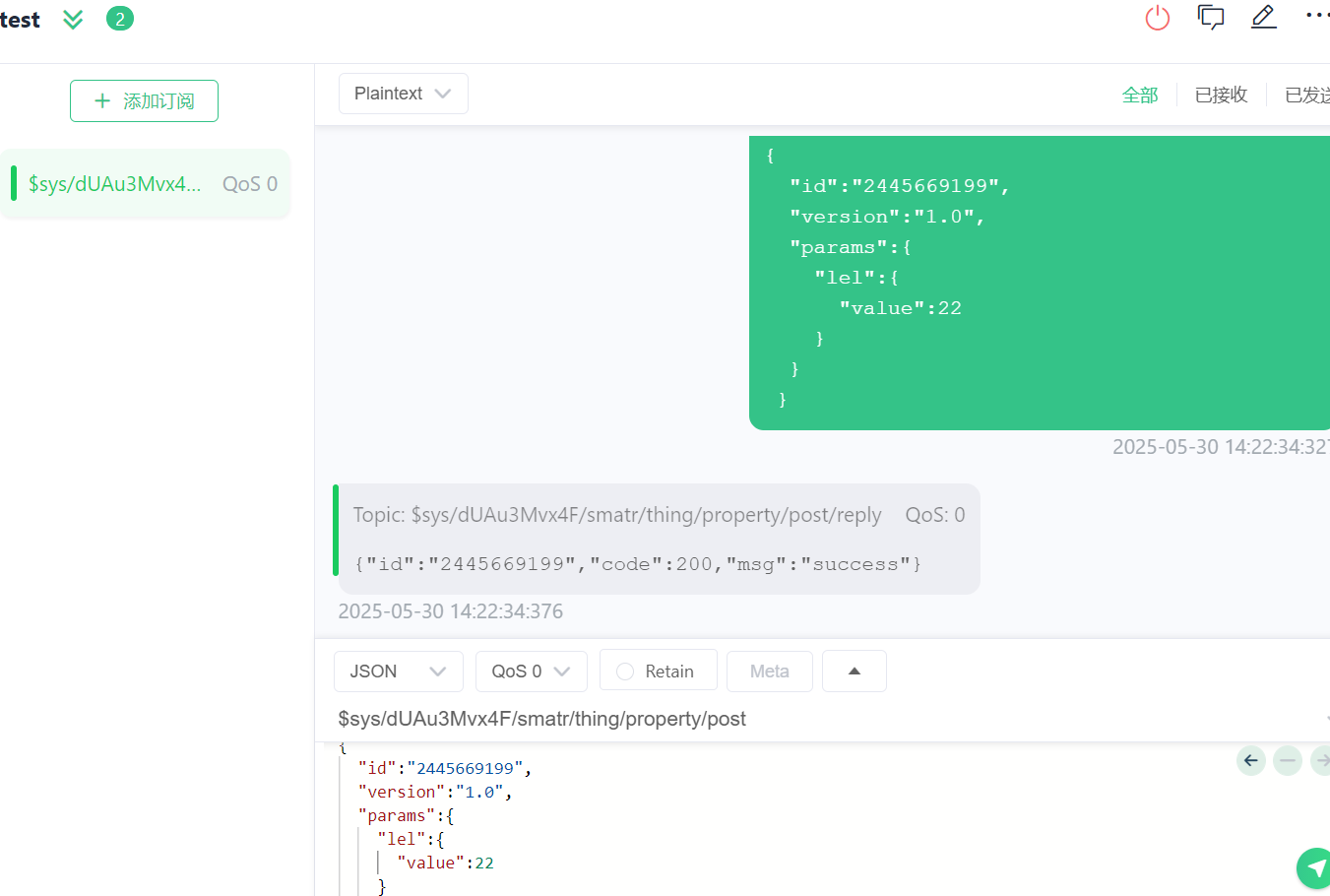
Task: Click the Meta button
Action: click(x=770, y=672)
